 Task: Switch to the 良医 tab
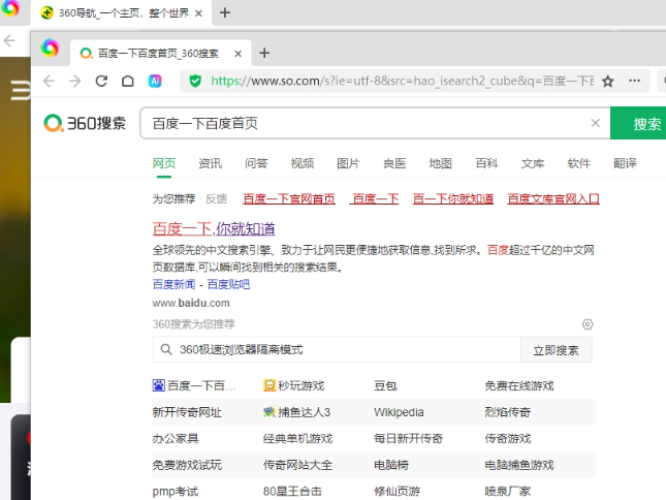pyautogui.click(x=395, y=163)
